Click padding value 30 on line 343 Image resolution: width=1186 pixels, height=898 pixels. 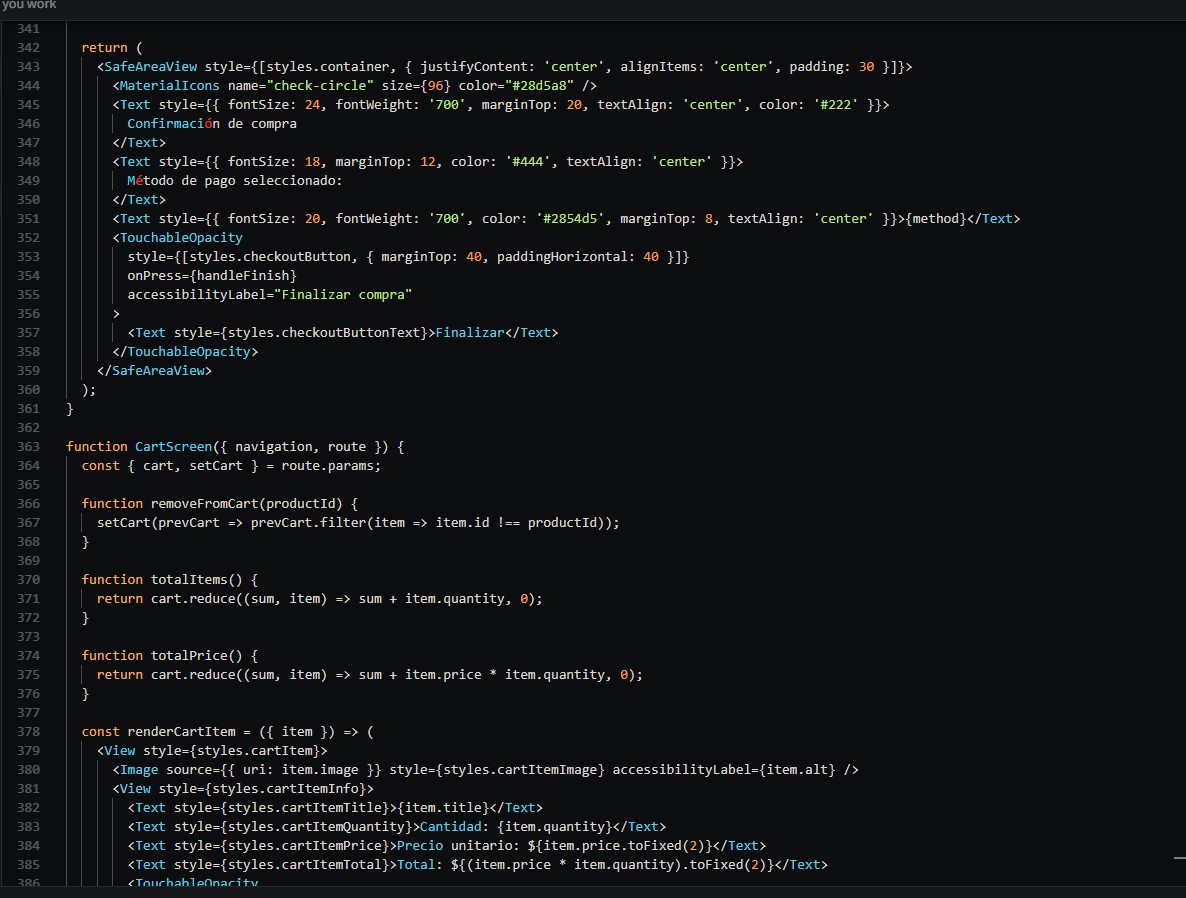click(866, 67)
